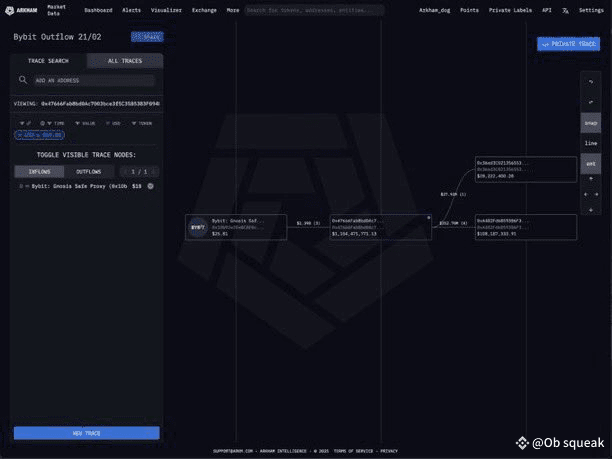Open the Value filter dropdown
Viewport: 612px width, 459px height.
85,123
